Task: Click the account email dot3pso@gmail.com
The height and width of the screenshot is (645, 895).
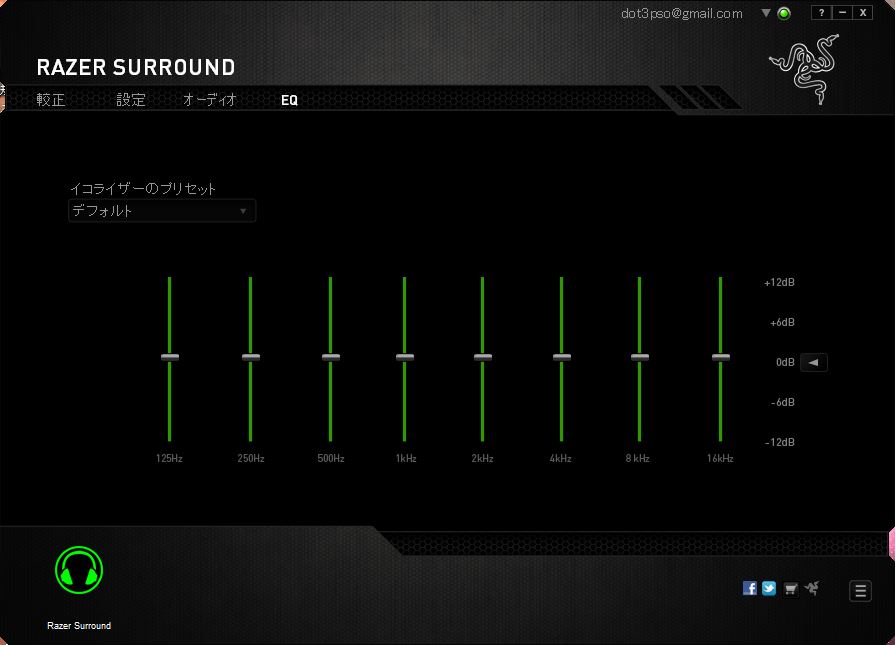Action: coord(682,14)
